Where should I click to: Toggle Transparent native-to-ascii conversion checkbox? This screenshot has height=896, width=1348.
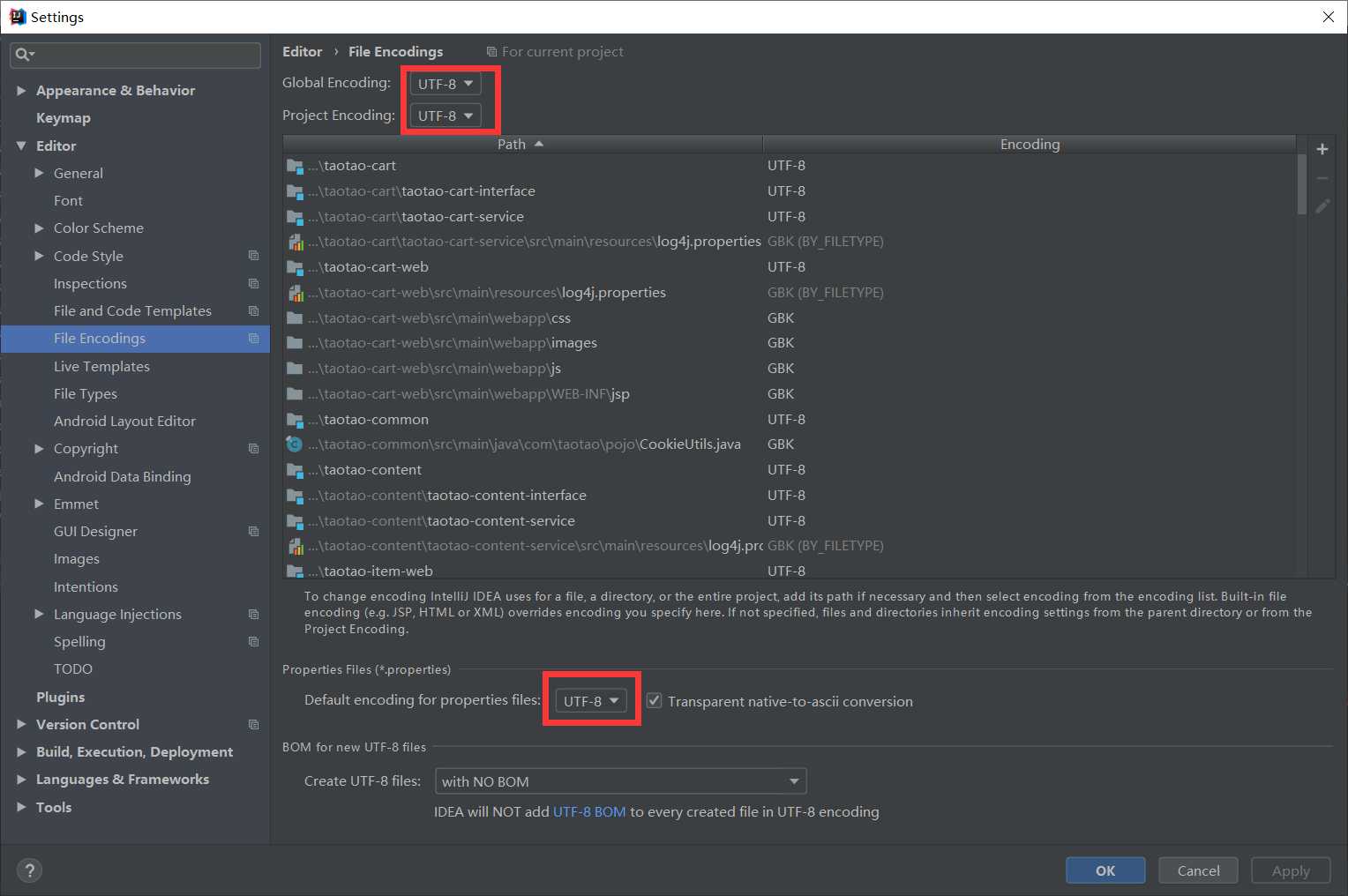[x=654, y=700]
